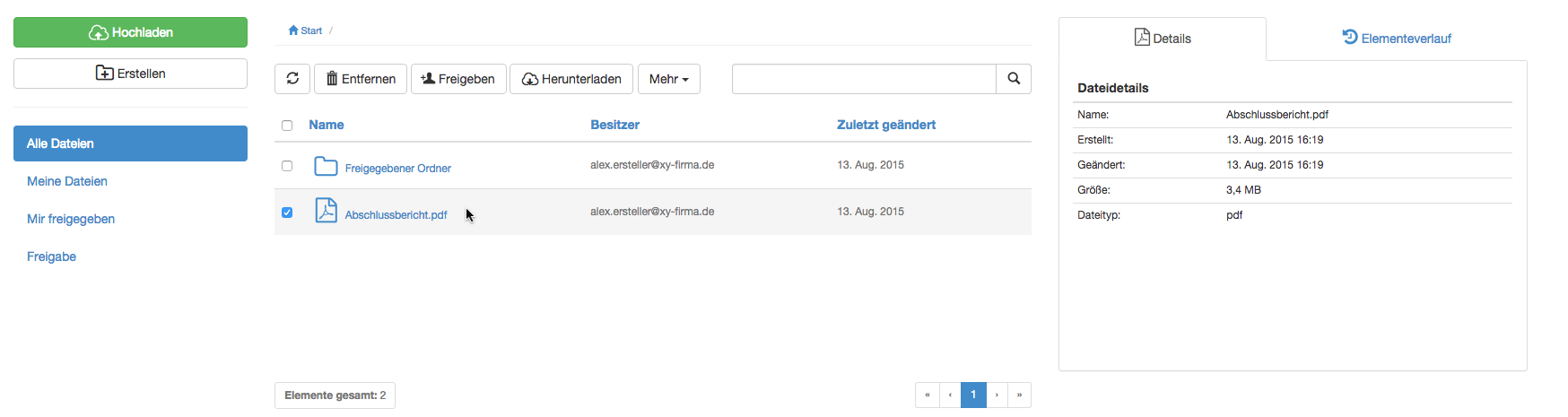Open Freigabe in sidebar
The image size is (1568, 417).
tap(51, 256)
